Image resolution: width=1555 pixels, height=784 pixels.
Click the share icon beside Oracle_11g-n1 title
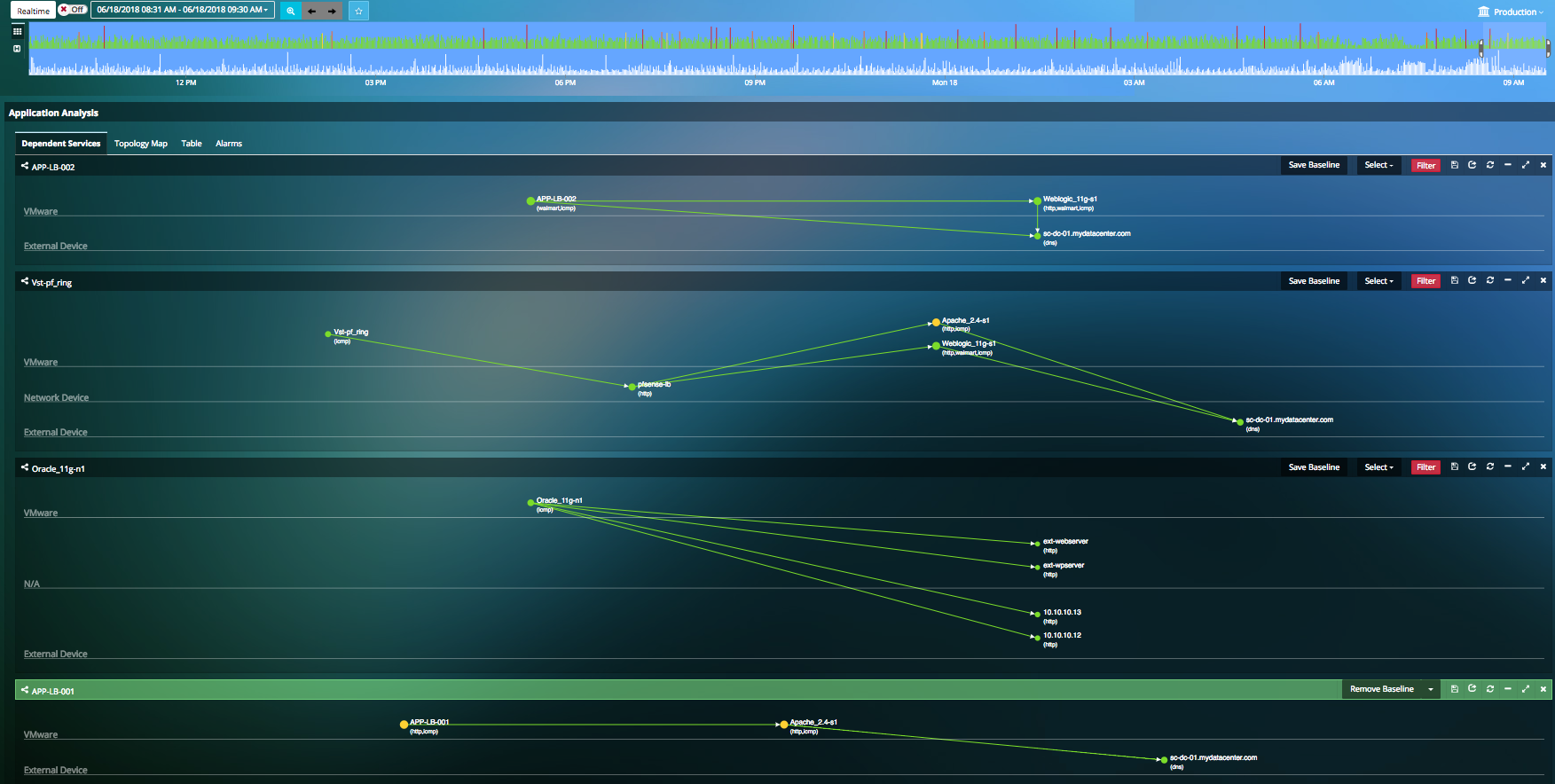25,467
